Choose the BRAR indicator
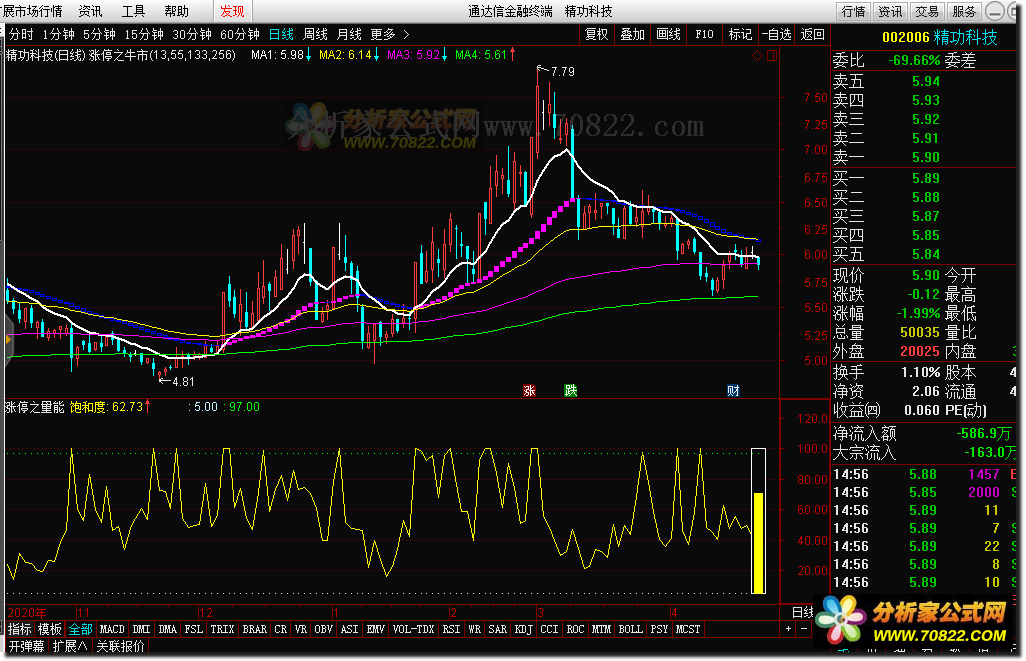1026x661 pixels. pyautogui.click(x=255, y=630)
